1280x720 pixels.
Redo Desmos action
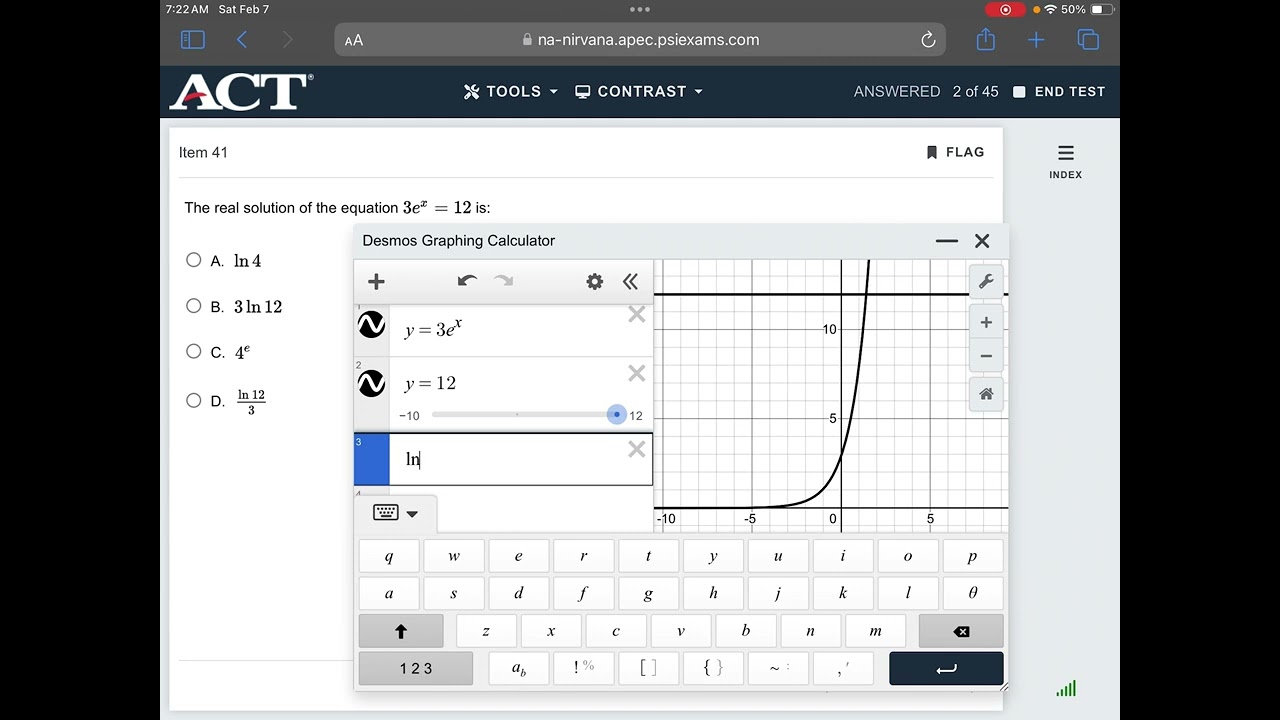coord(503,281)
